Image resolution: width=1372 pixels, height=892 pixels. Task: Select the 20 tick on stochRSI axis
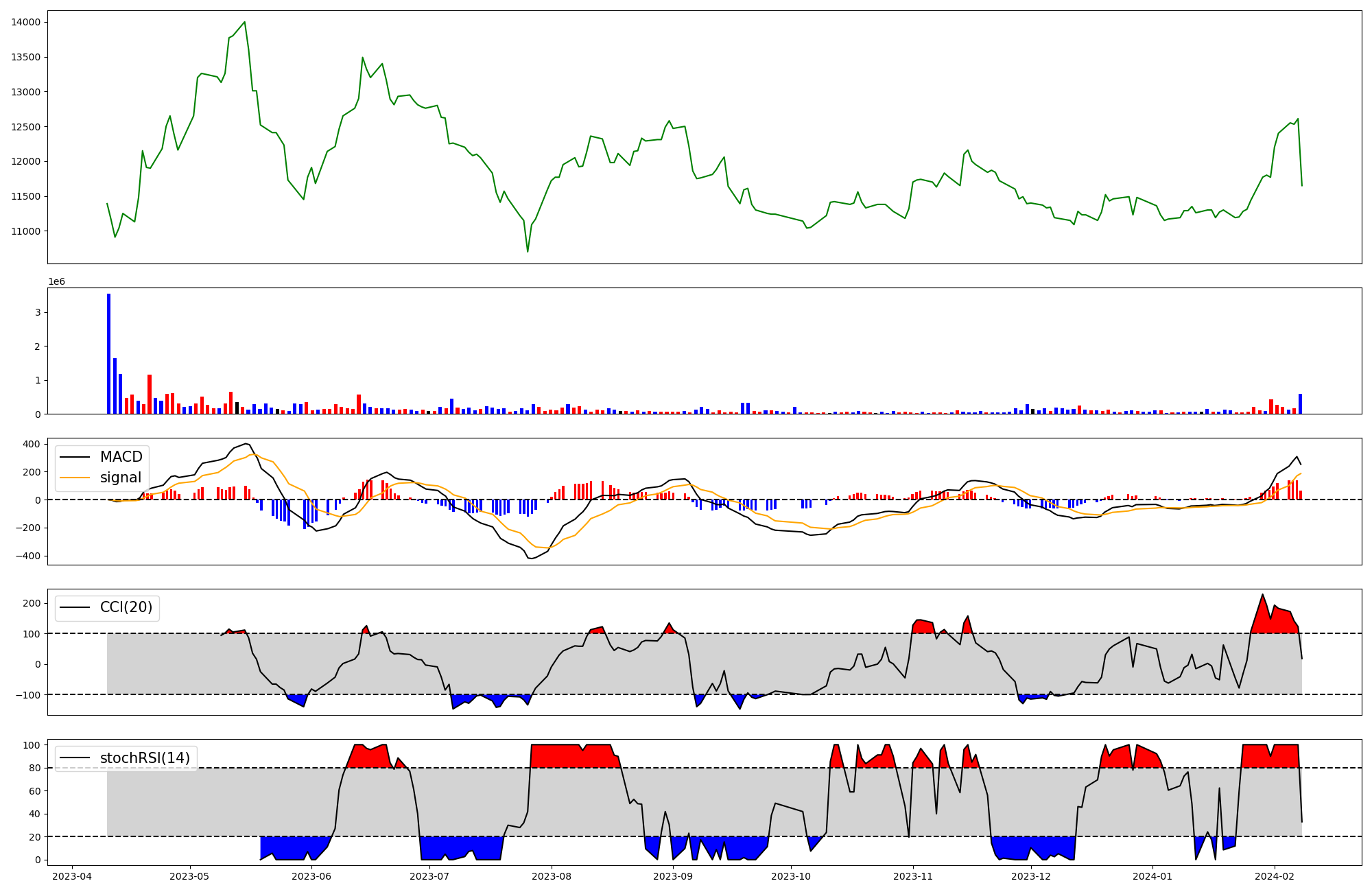[x=35, y=837]
